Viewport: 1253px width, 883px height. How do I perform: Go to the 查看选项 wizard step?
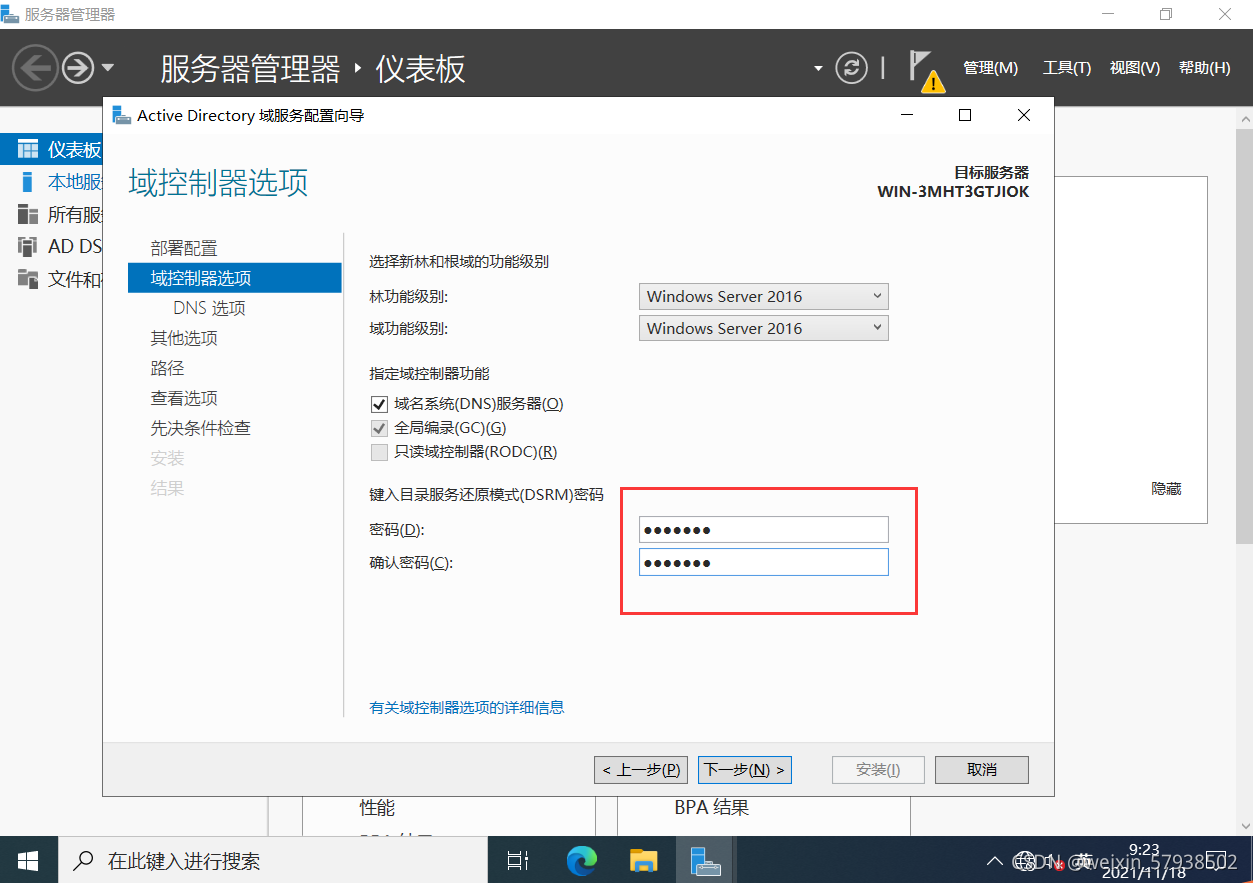point(184,398)
